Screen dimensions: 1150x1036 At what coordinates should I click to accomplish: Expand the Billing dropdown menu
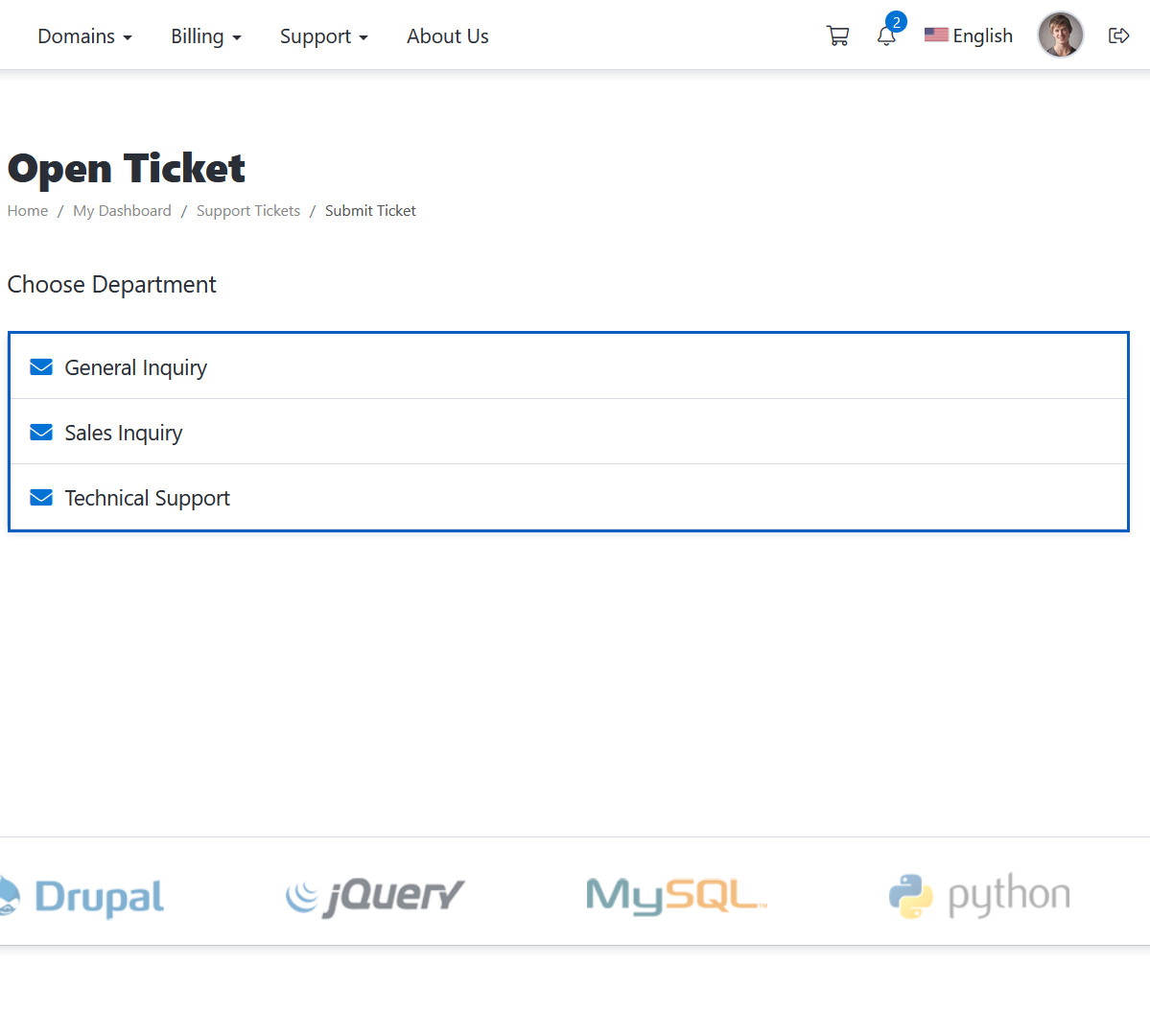coord(205,36)
